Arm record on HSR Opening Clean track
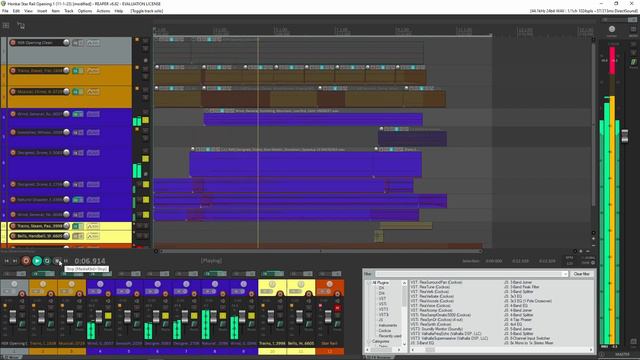The image size is (640, 360). click(13, 42)
